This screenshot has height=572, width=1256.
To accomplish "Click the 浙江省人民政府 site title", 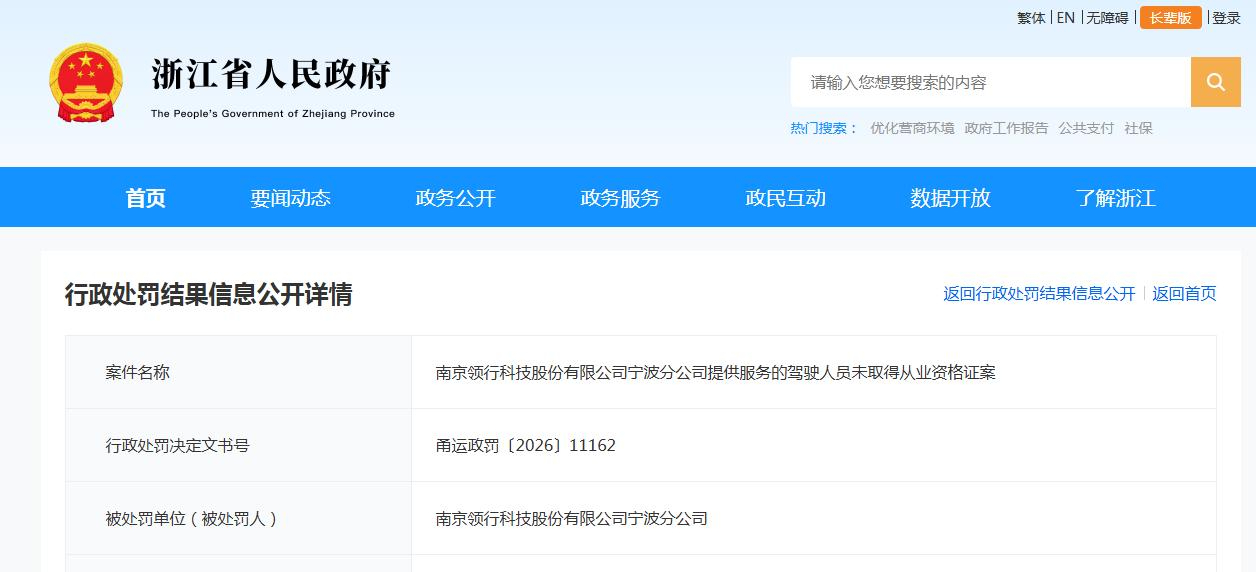I will click(x=271, y=75).
